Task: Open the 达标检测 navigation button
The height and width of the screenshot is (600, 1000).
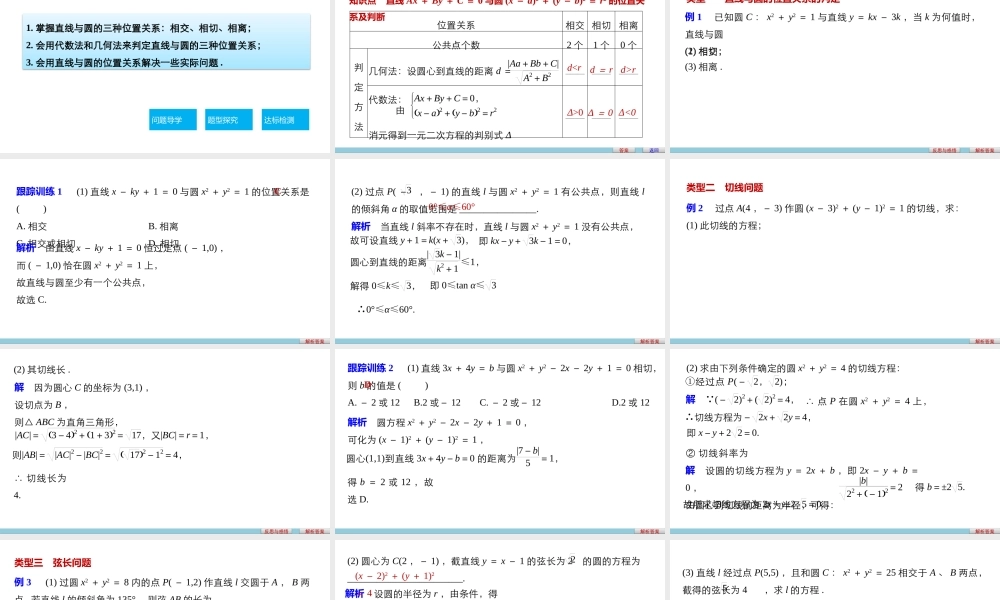Action: (285, 119)
